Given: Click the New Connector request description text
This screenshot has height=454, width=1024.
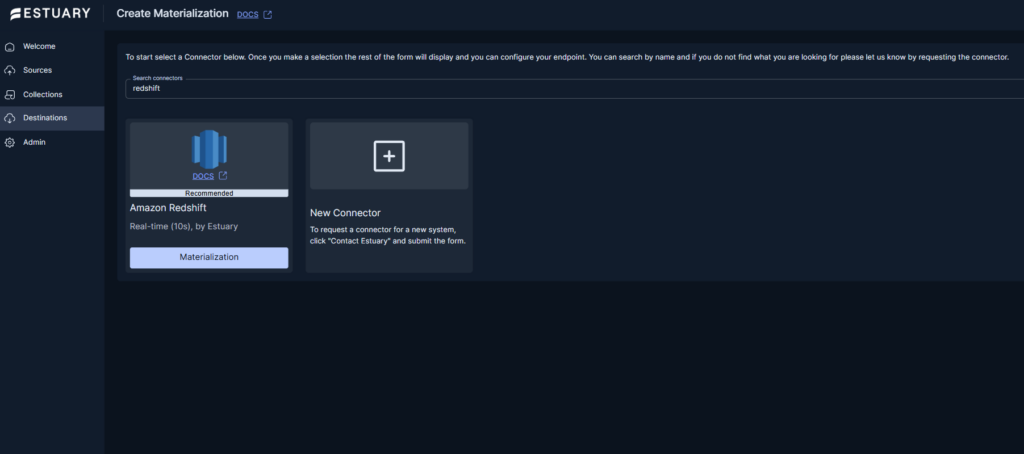Looking at the screenshot, I should pyautogui.click(x=388, y=235).
